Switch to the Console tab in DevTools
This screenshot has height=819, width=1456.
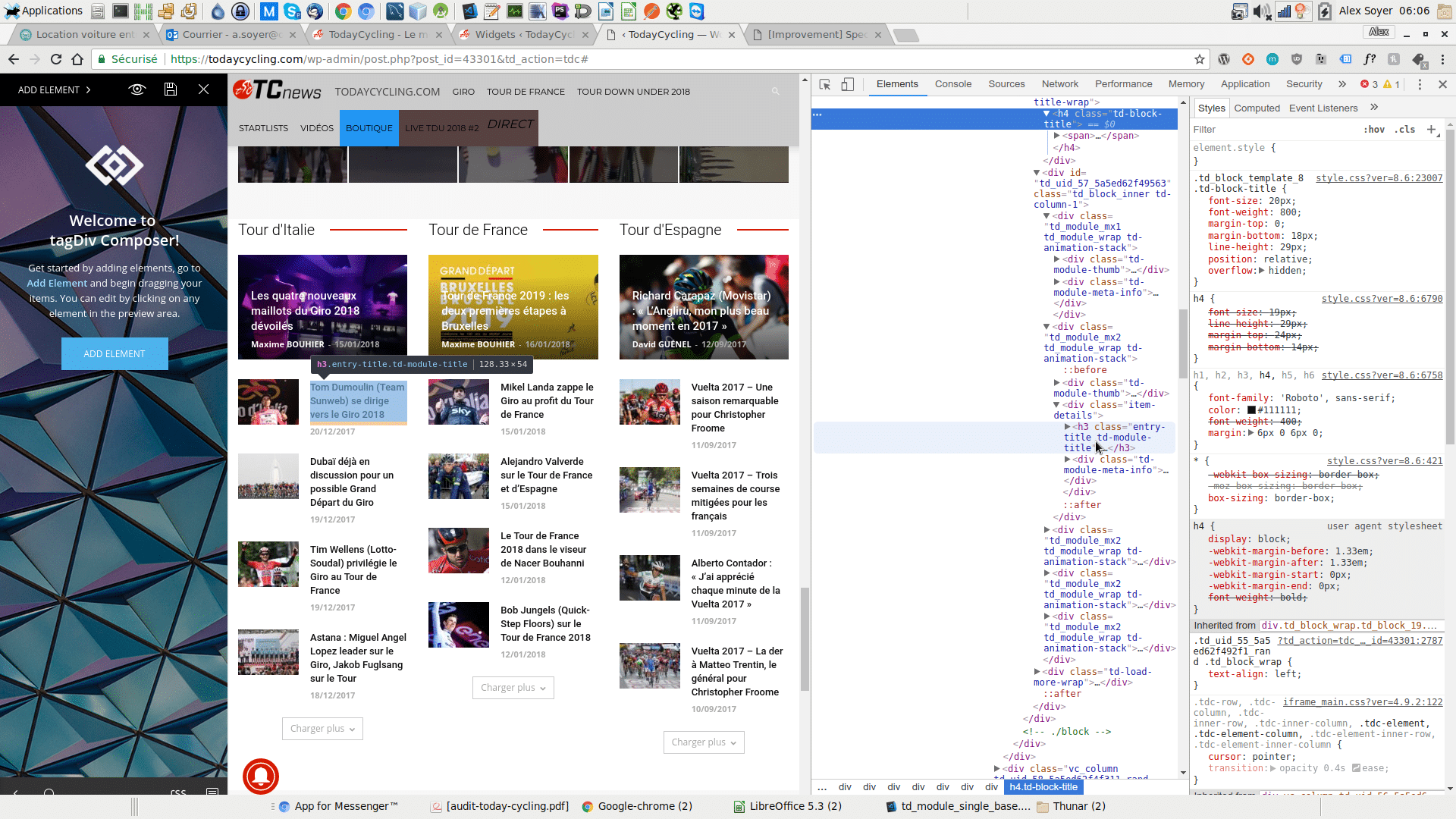pyautogui.click(x=953, y=84)
